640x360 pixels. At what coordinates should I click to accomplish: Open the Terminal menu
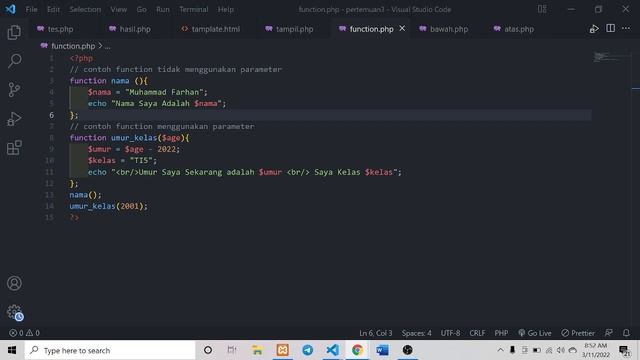point(193,9)
